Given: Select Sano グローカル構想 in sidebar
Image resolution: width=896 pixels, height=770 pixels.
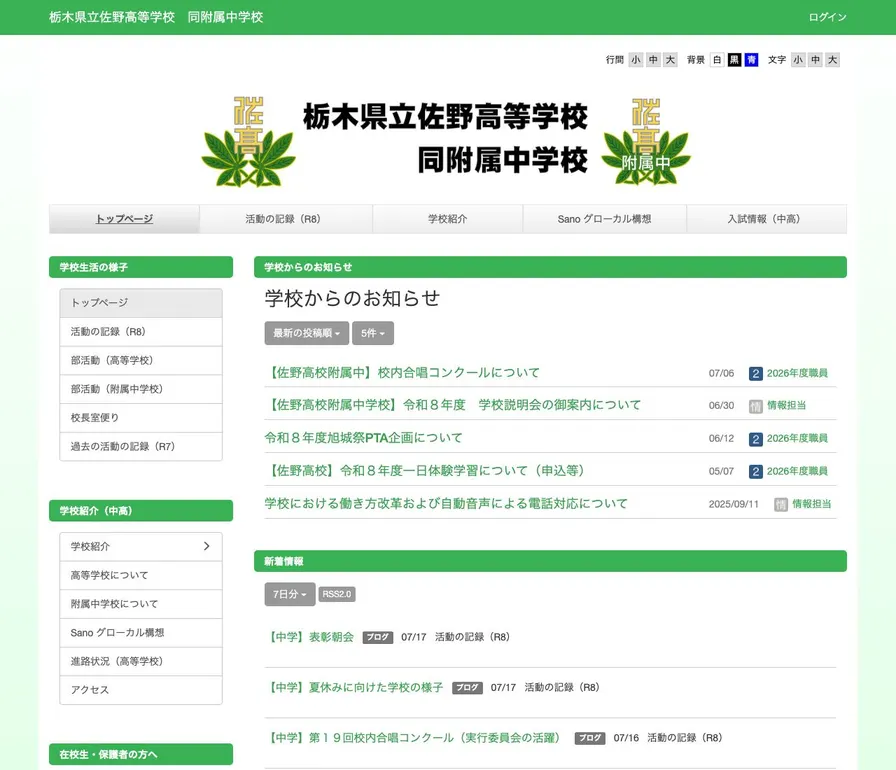Looking at the screenshot, I should [x=141, y=632].
